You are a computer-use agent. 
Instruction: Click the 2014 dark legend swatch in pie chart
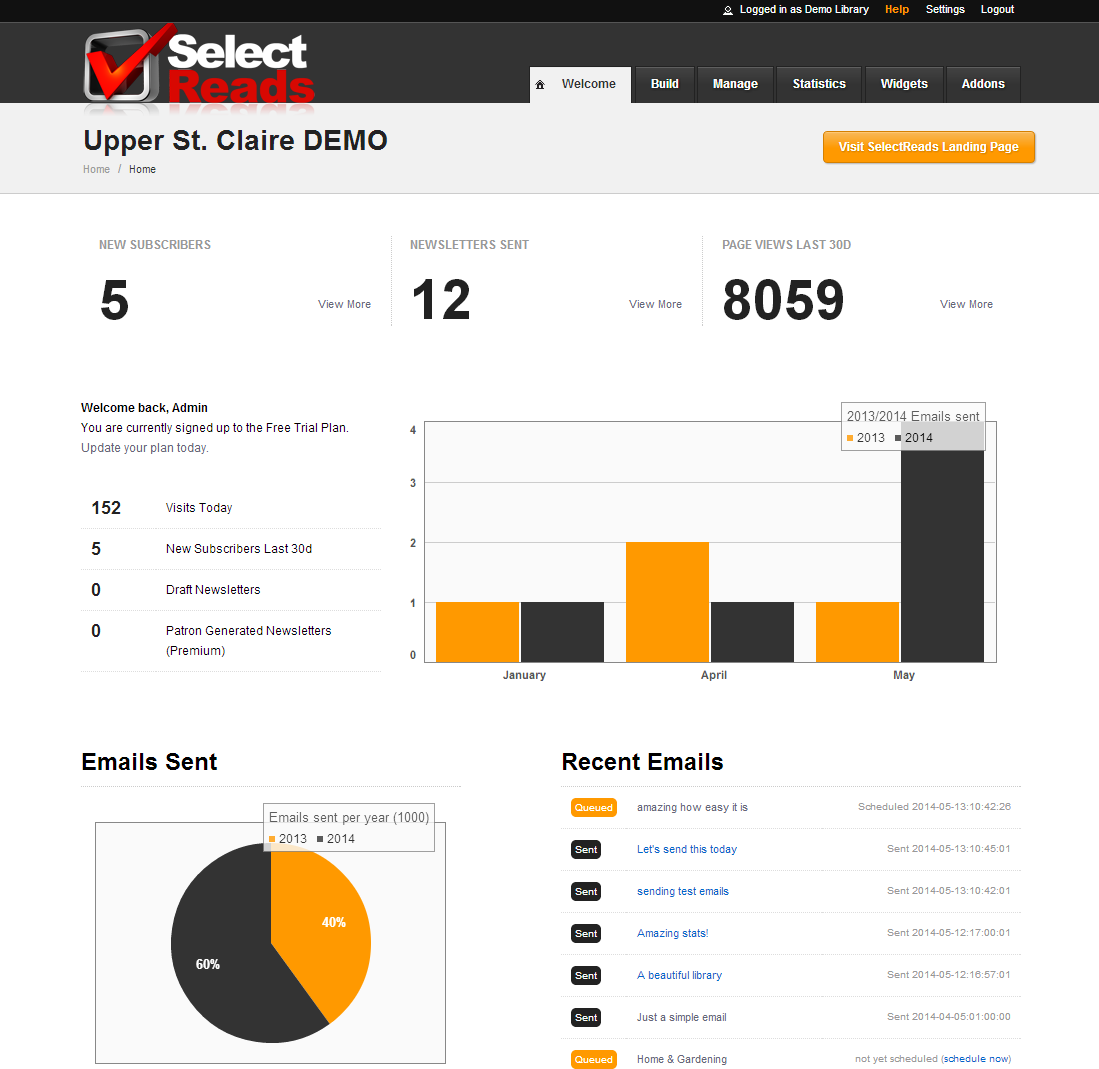pos(320,839)
